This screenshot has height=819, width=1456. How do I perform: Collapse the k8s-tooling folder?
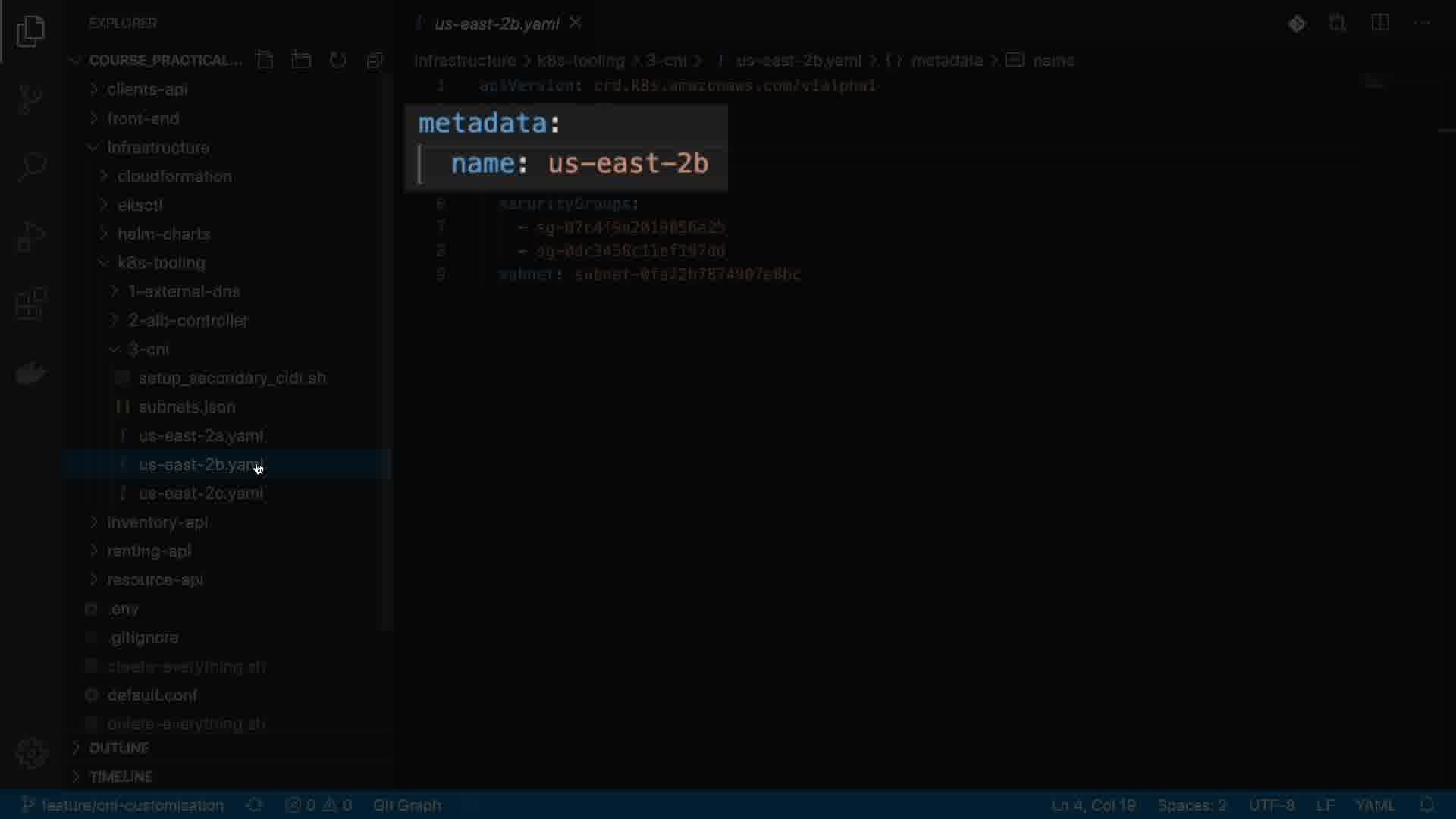161,262
